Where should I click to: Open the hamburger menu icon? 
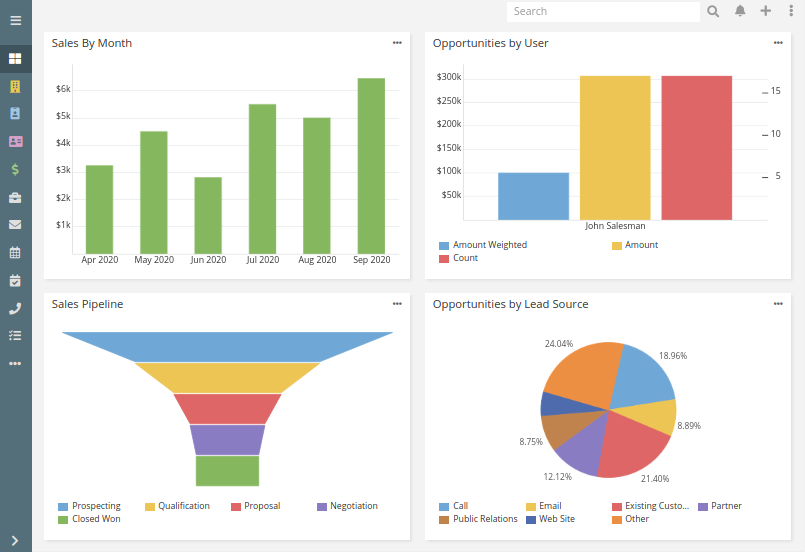click(x=15, y=21)
